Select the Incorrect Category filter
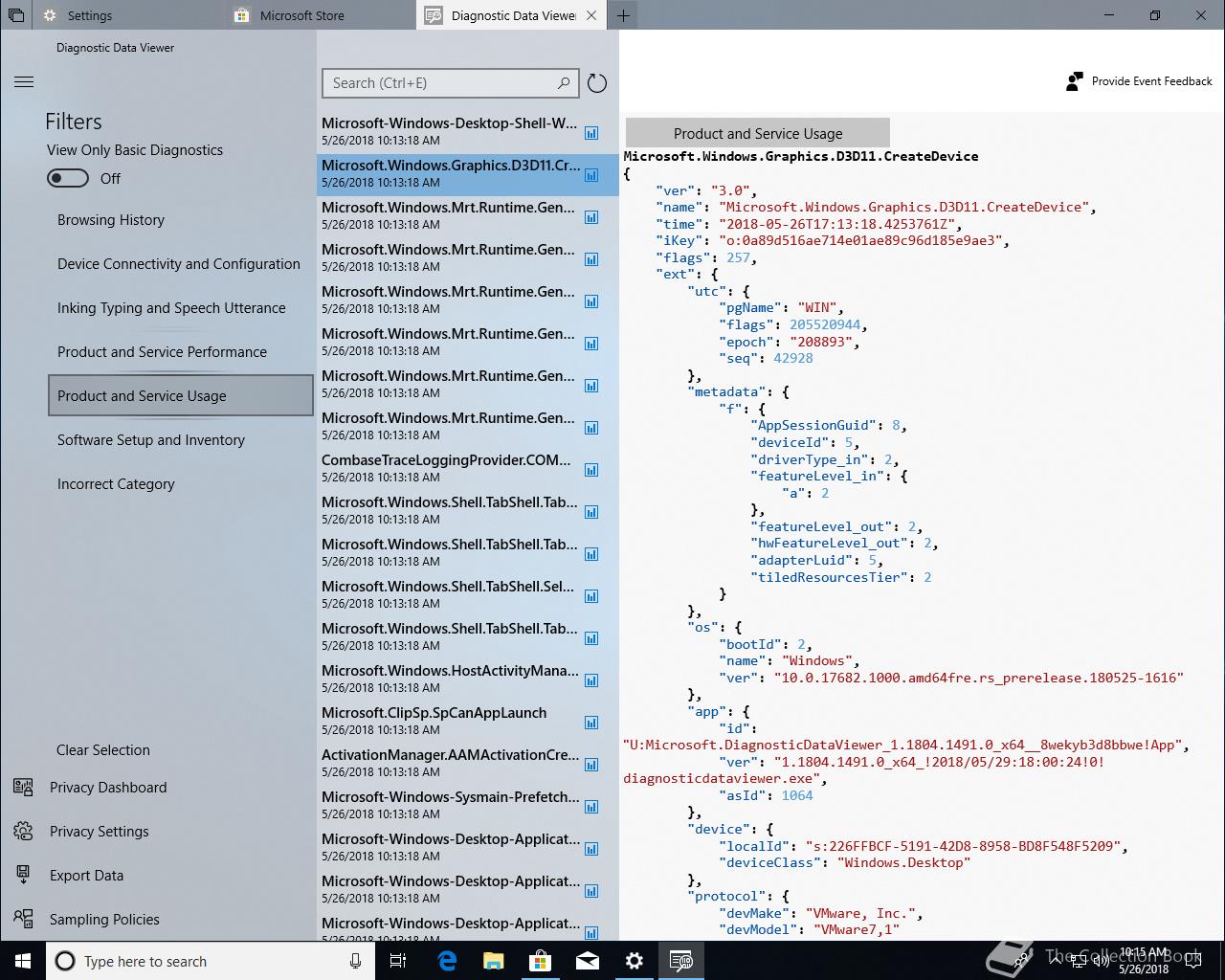1225x980 pixels. click(116, 484)
